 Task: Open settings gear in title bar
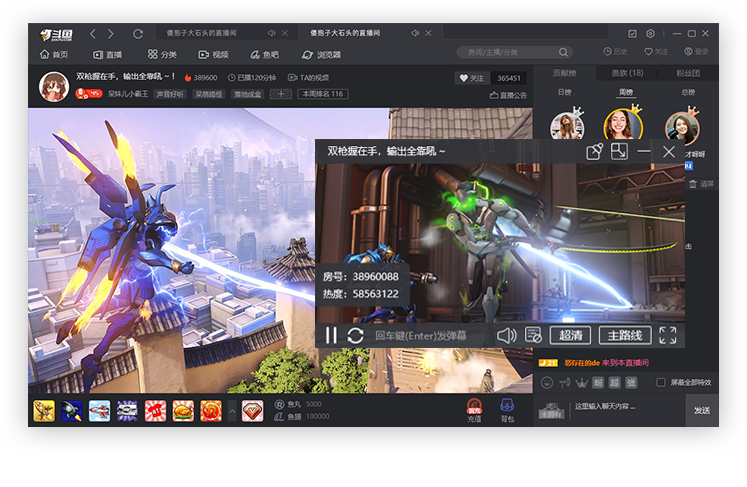point(650,33)
